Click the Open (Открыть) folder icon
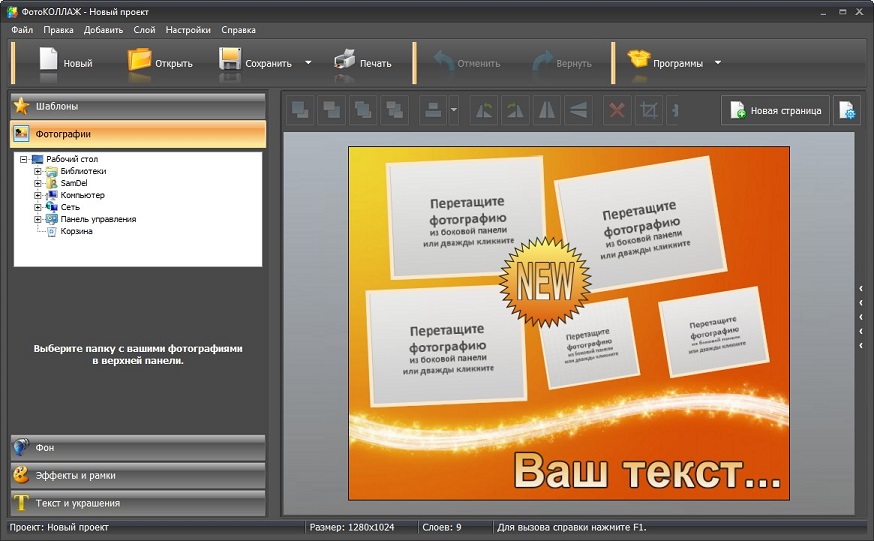The height and width of the screenshot is (541, 874). pyautogui.click(x=139, y=60)
